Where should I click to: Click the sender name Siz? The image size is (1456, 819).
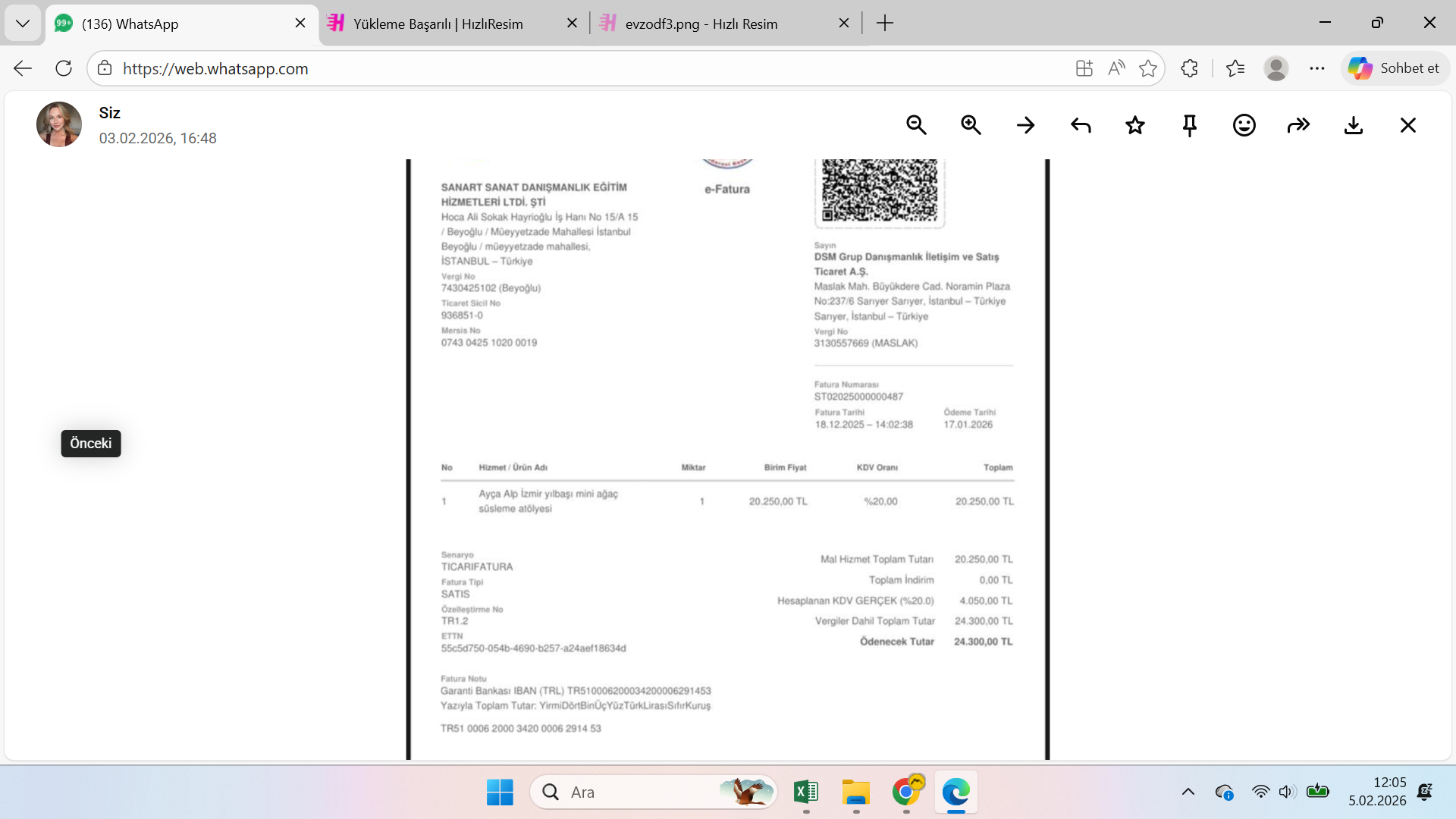(110, 113)
